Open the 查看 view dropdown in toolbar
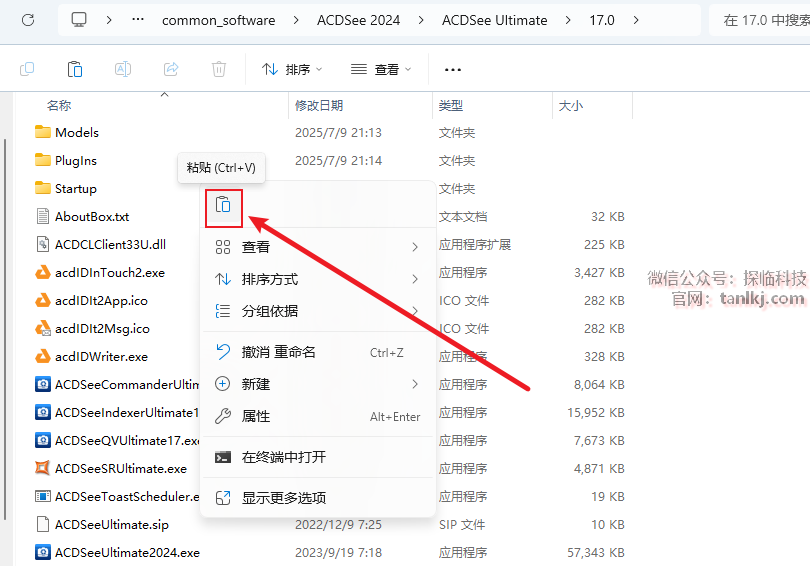This screenshot has width=810, height=569. click(x=381, y=69)
